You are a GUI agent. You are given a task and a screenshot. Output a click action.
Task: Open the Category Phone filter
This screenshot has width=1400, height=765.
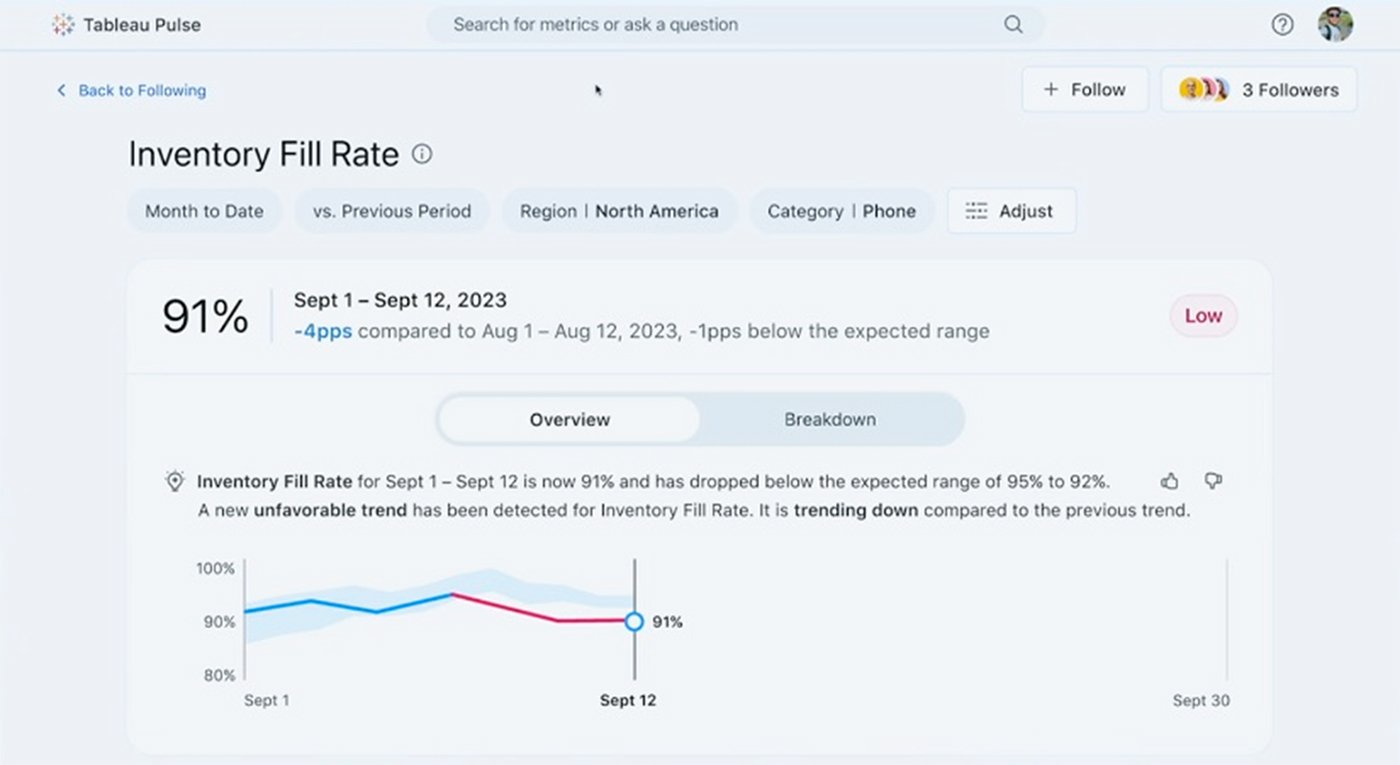click(841, 211)
